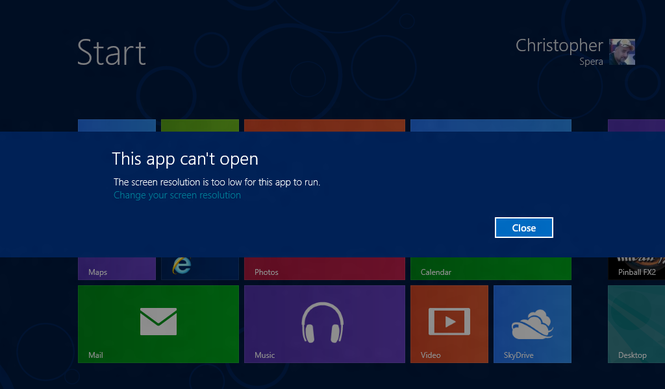Open the SkyDrive cloud tile
665x389 pixels.
532,324
